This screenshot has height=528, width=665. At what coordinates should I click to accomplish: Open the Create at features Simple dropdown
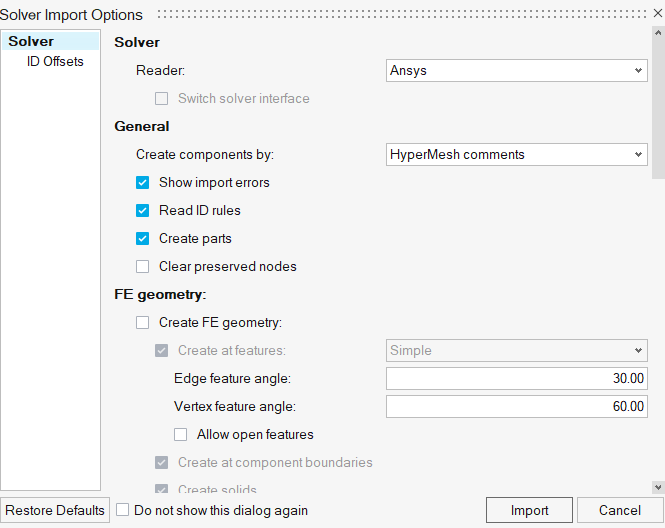[x=516, y=351]
